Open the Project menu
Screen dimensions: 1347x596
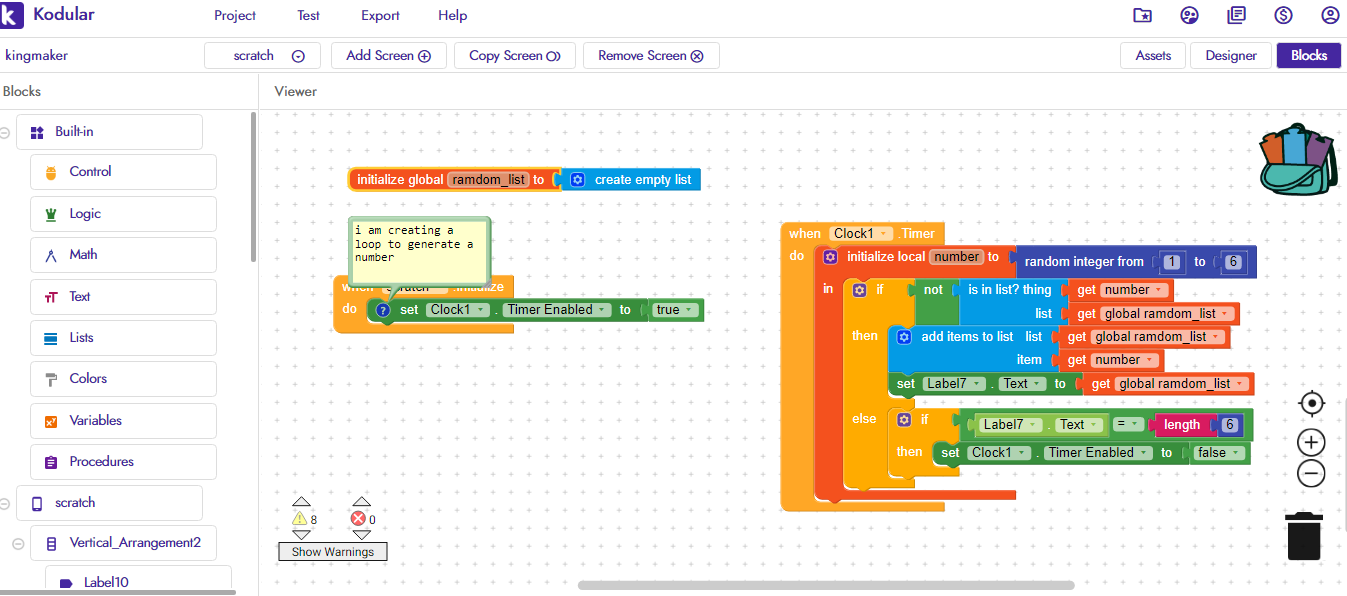(235, 16)
